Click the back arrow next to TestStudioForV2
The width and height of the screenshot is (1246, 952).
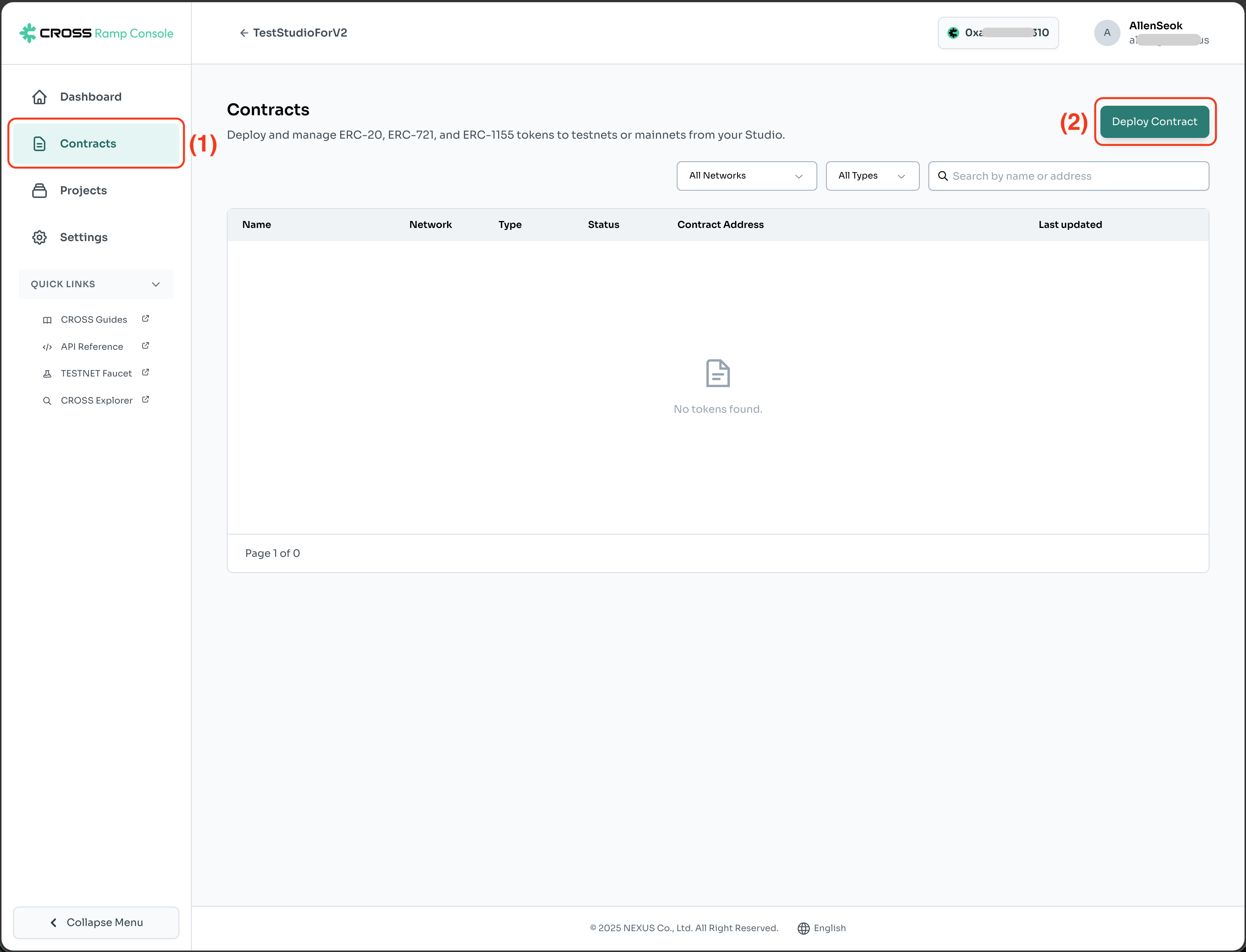tap(244, 33)
